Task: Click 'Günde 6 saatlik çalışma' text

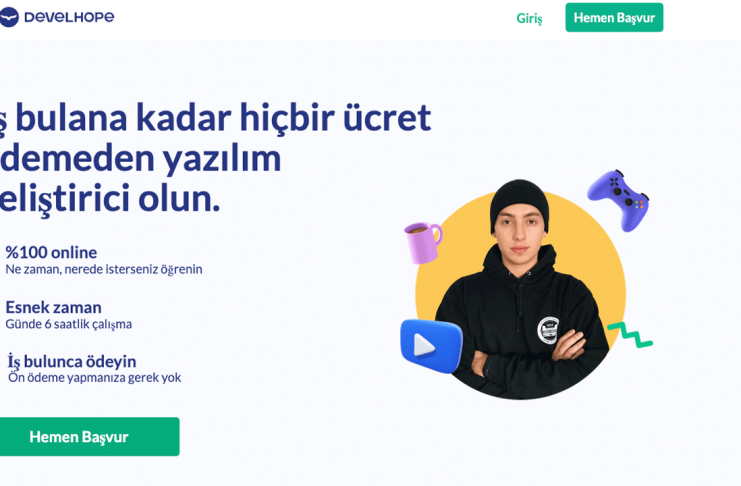Action: [69, 324]
